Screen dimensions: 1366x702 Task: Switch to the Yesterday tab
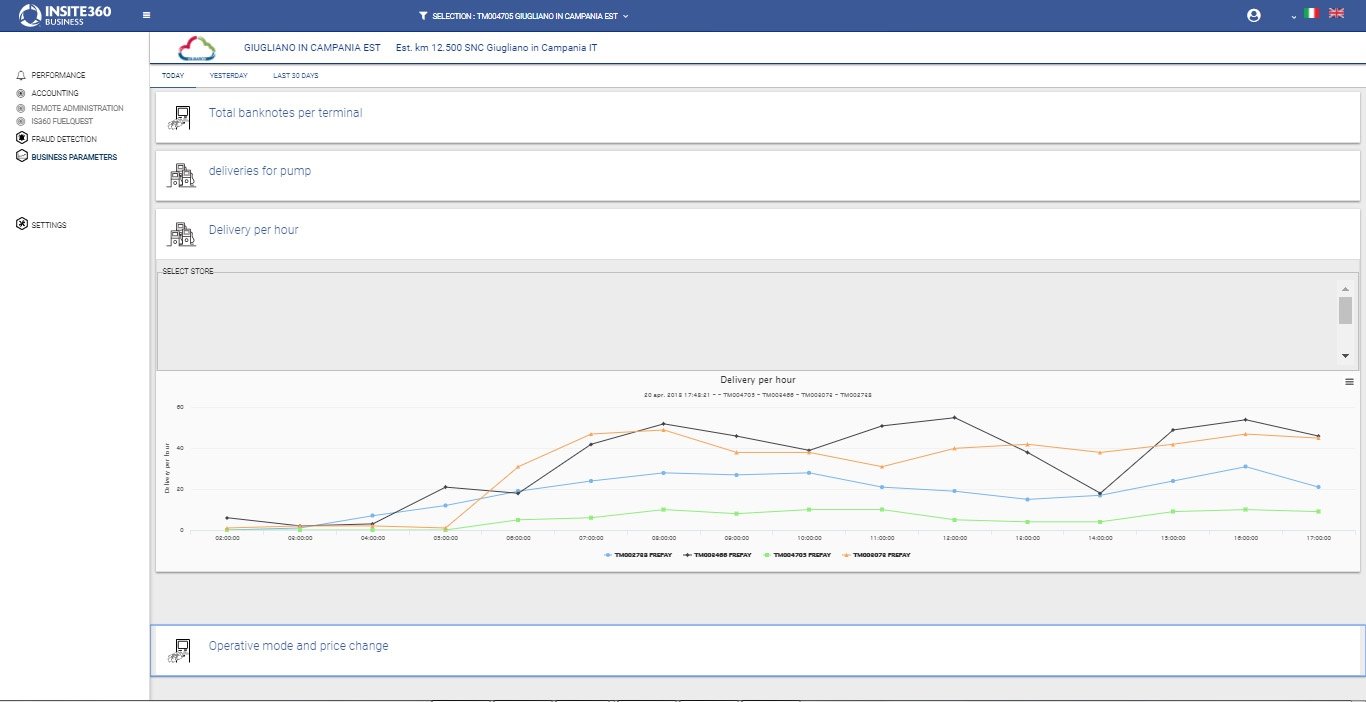click(228, 76)
